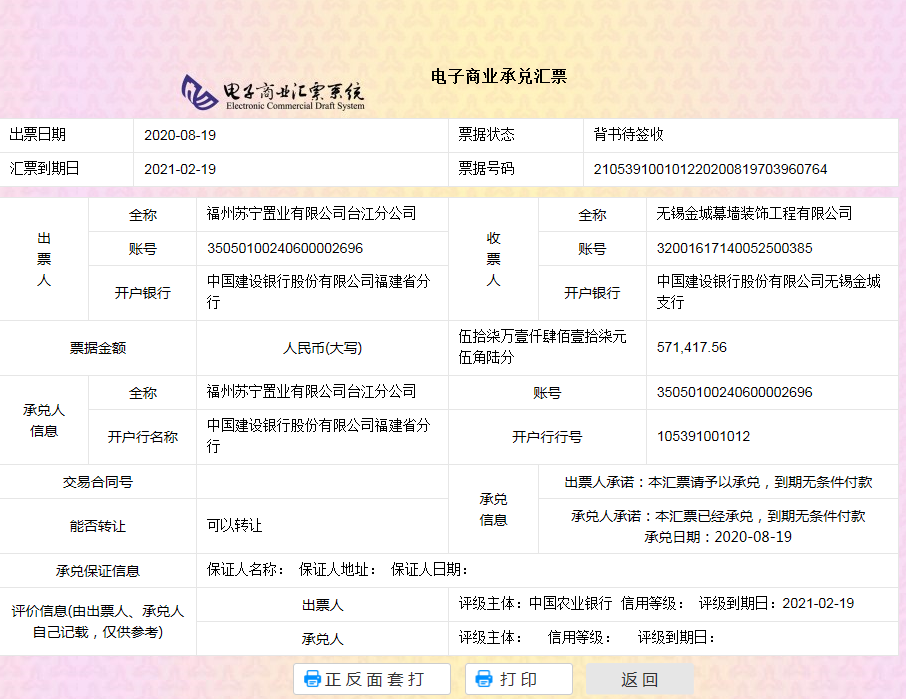Select the 保证人日期 label
The height and width of the screenshot is (699, 906).
click(429, 570)
